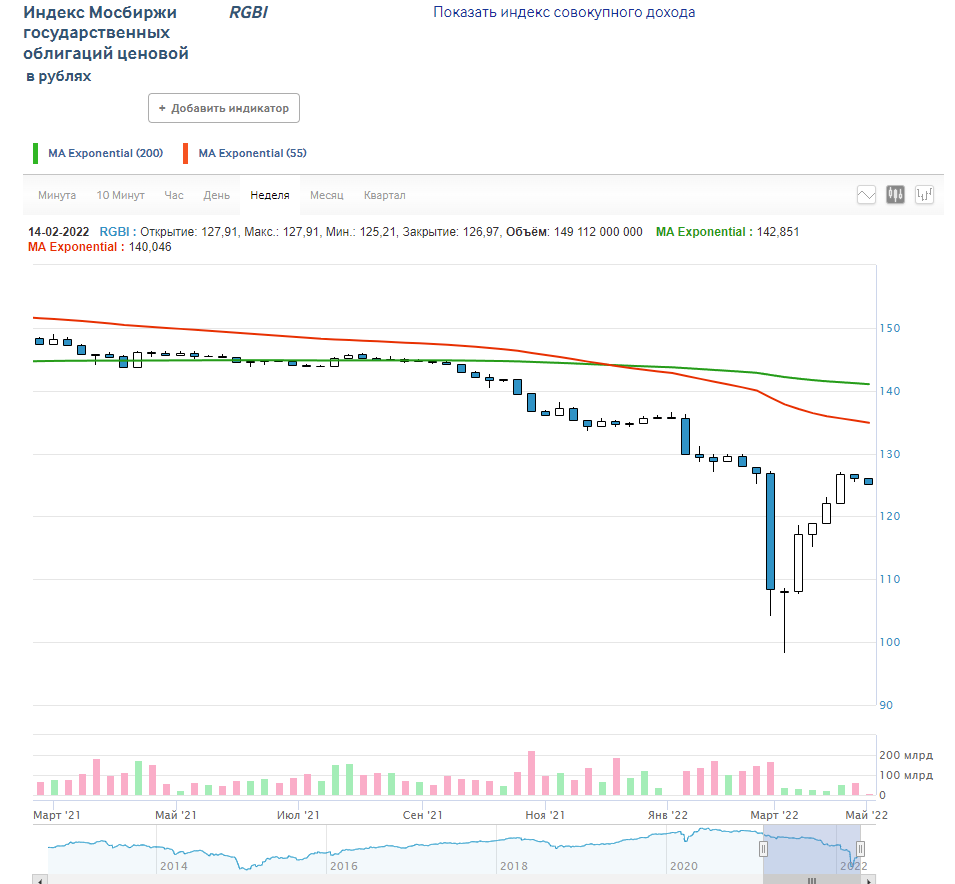Select the Минута interval tab
This screenshot has width=955, height=884.
[x=57, y=195]
